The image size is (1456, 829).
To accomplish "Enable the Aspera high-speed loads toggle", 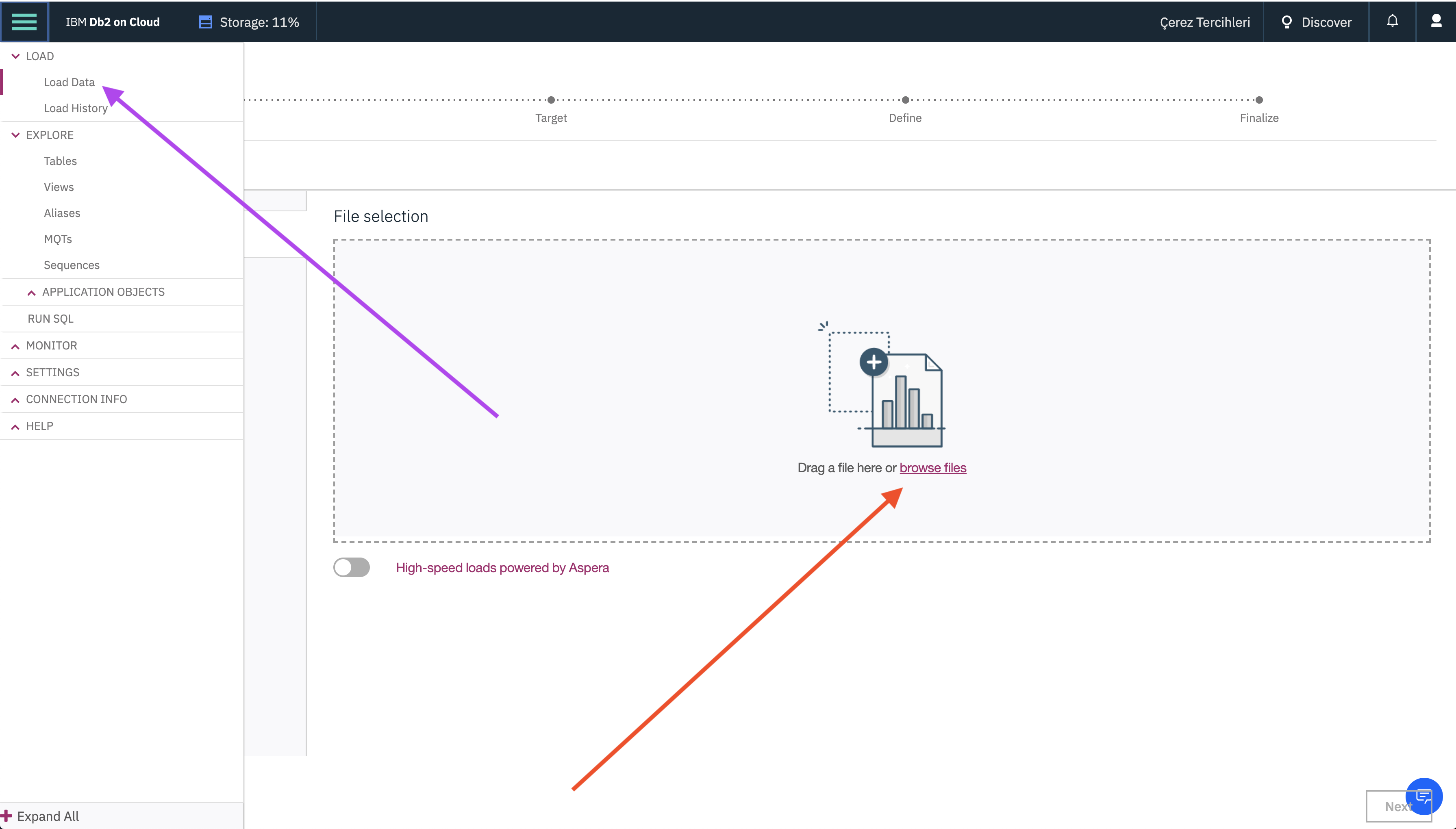I will pos(351,568).
